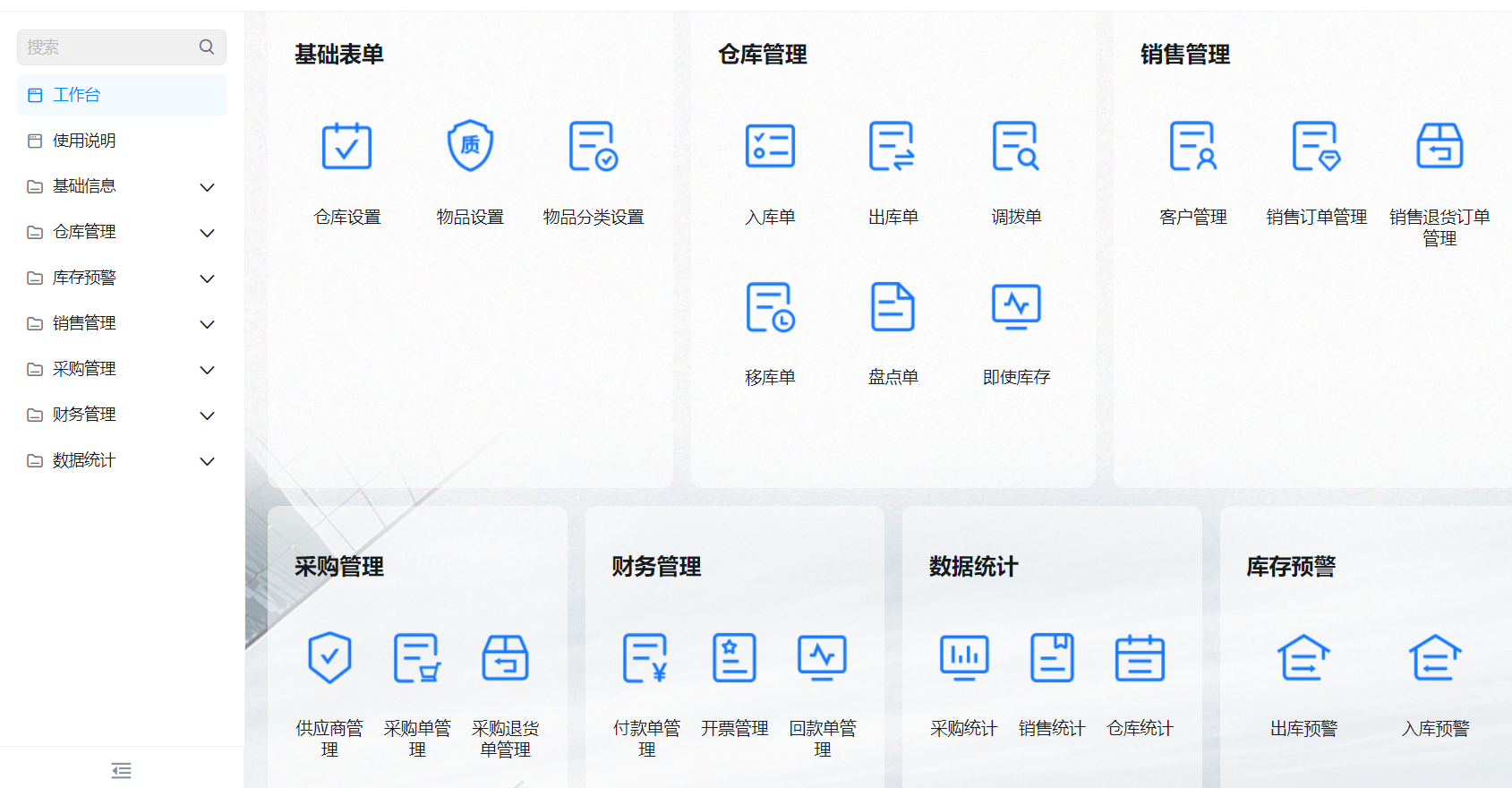Open 基础信息 sidebar menu

[x=122, y=186]
